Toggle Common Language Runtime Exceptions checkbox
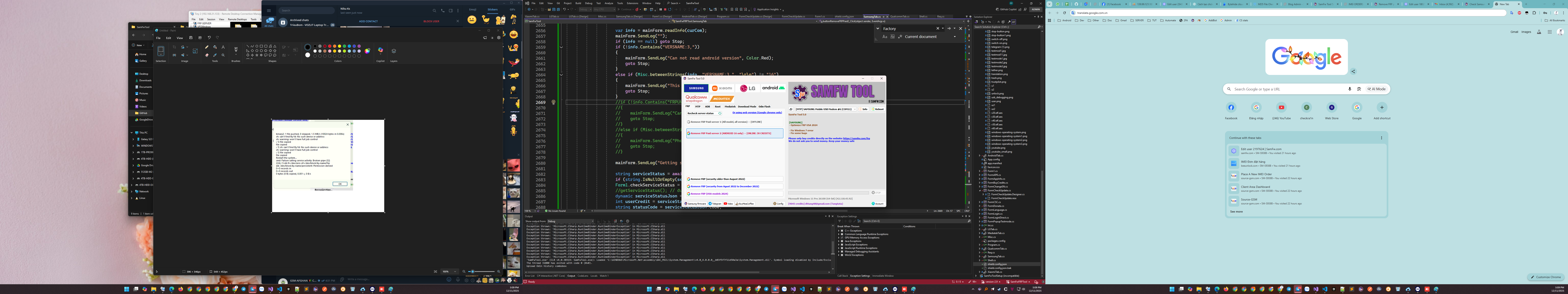 tap(842, 234)
